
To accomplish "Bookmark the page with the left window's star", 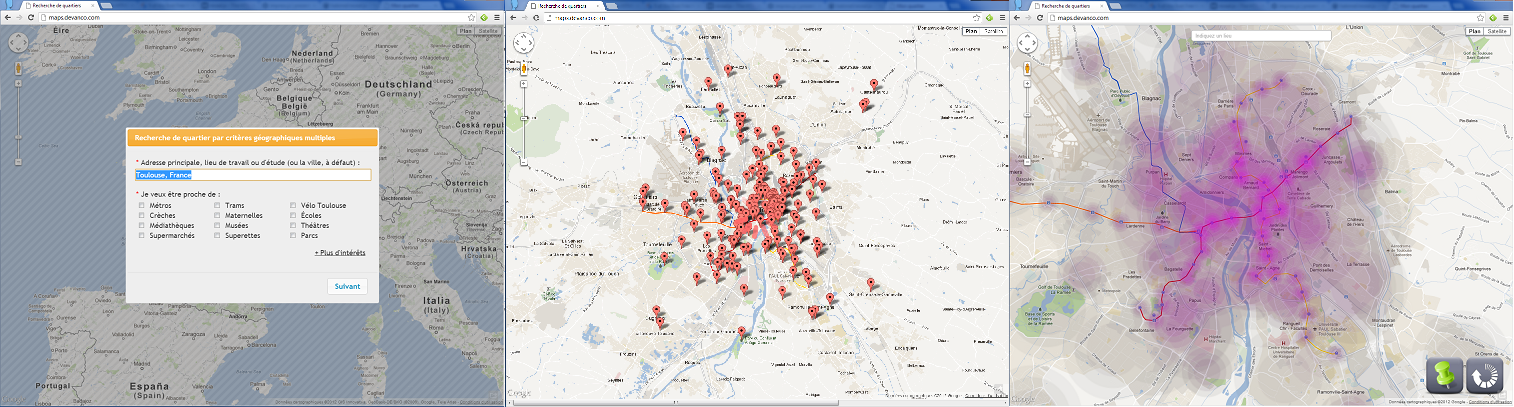I will click(471, 17).
